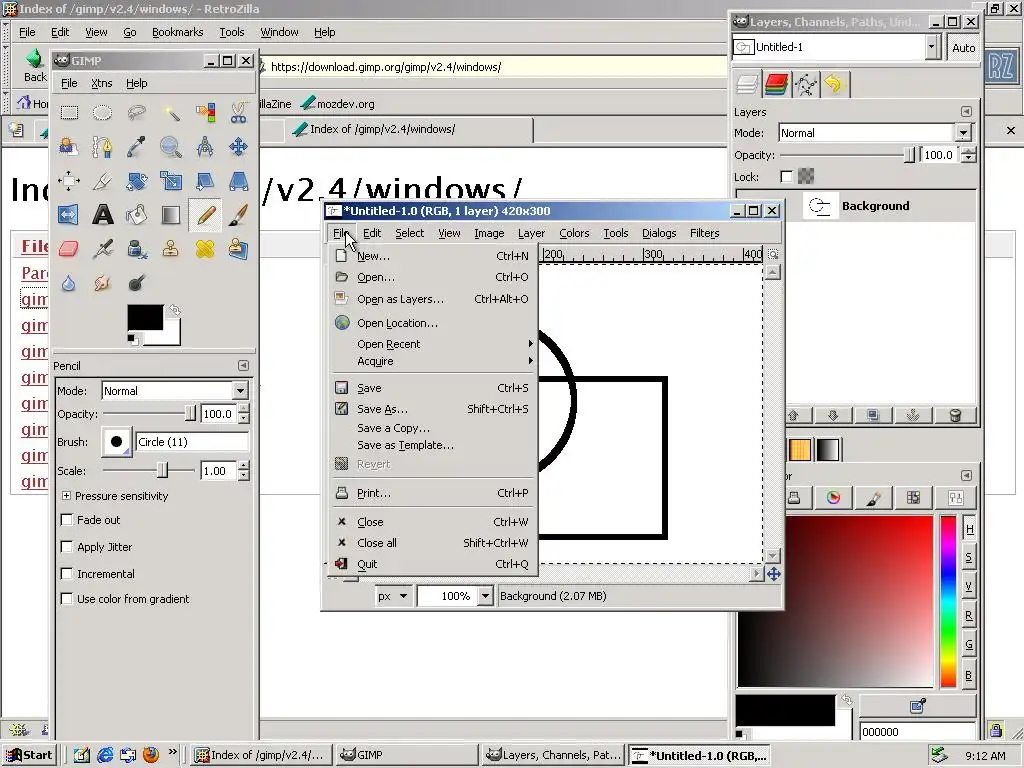Select the Scissors Select tool
Screen dimensions: 1024x768
pyautogui.click(x=238, y=113)
